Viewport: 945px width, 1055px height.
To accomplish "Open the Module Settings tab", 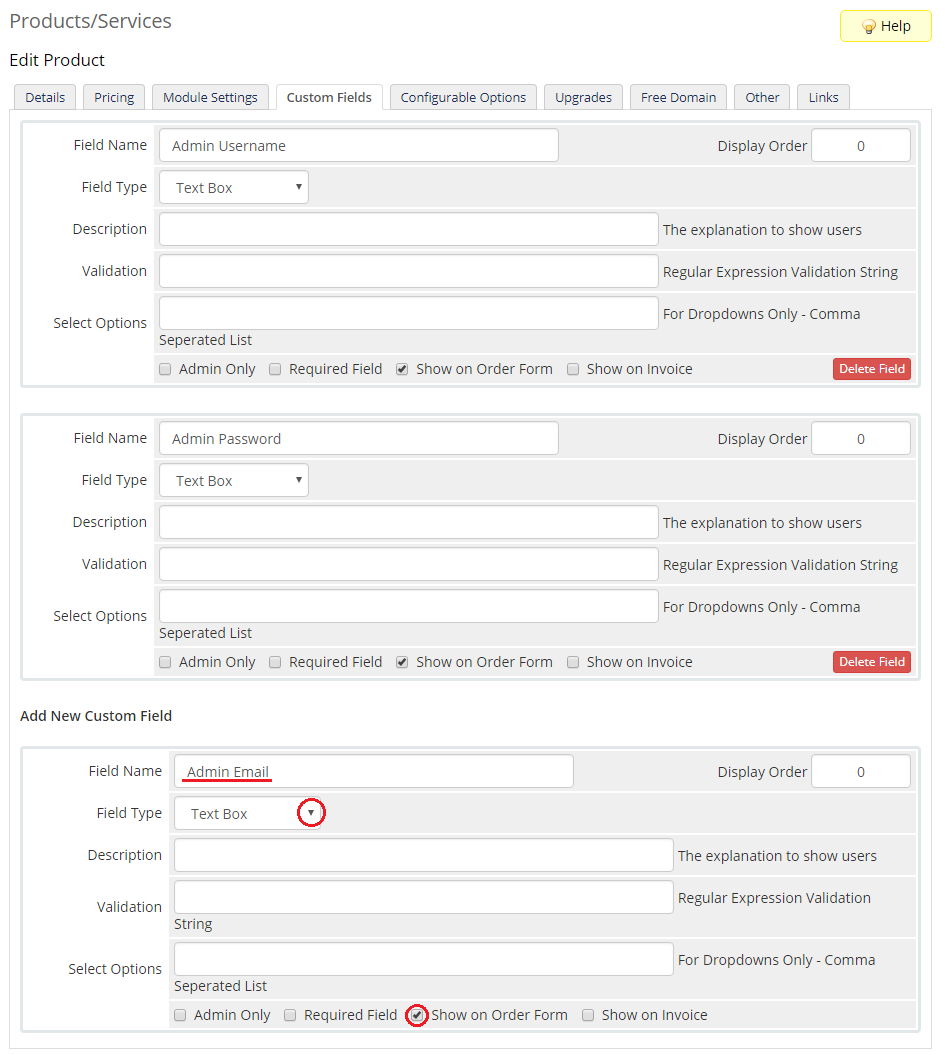I will pos(210,98).
